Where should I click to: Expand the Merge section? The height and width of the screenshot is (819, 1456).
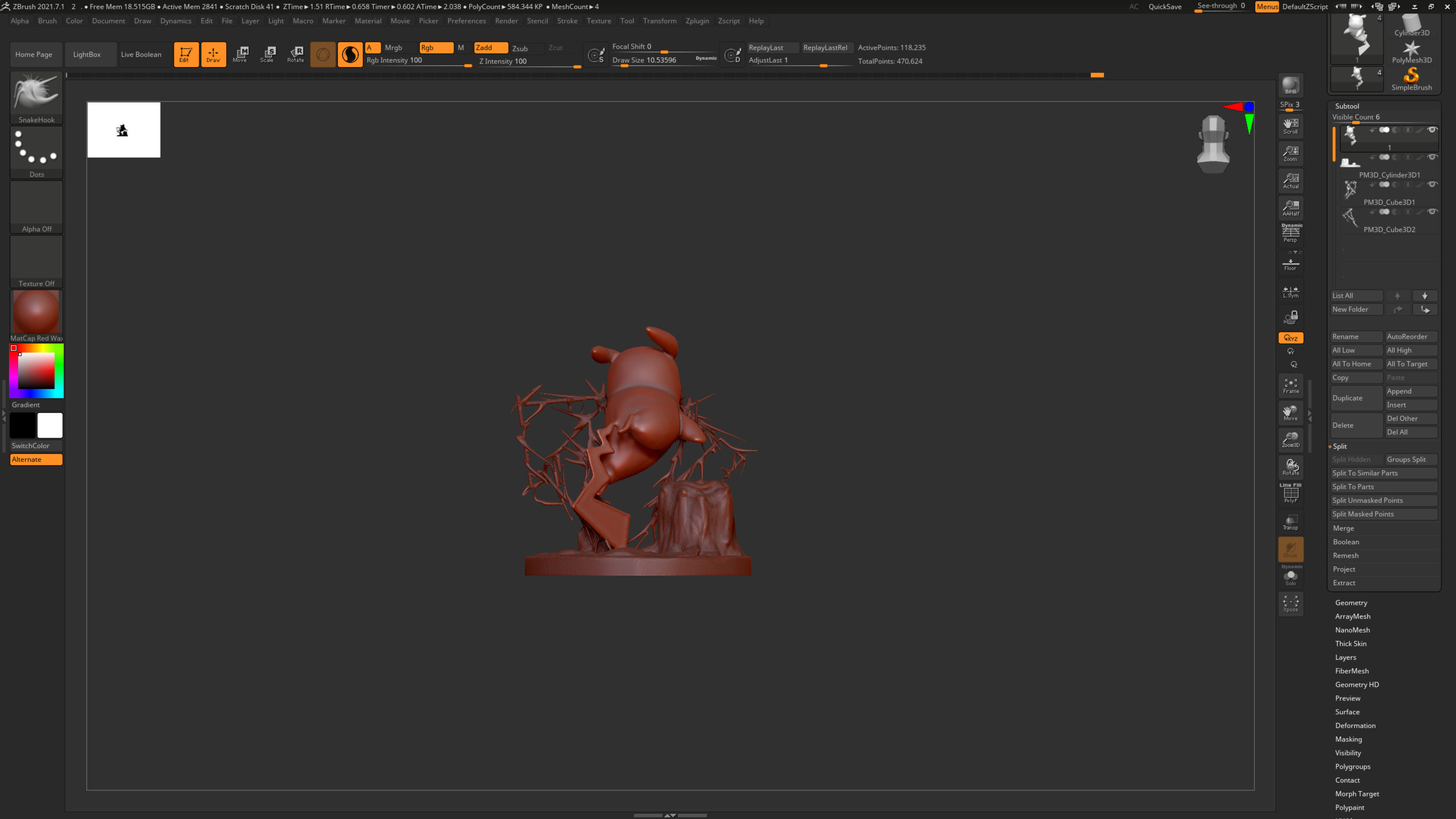(x=1343, y=528)
